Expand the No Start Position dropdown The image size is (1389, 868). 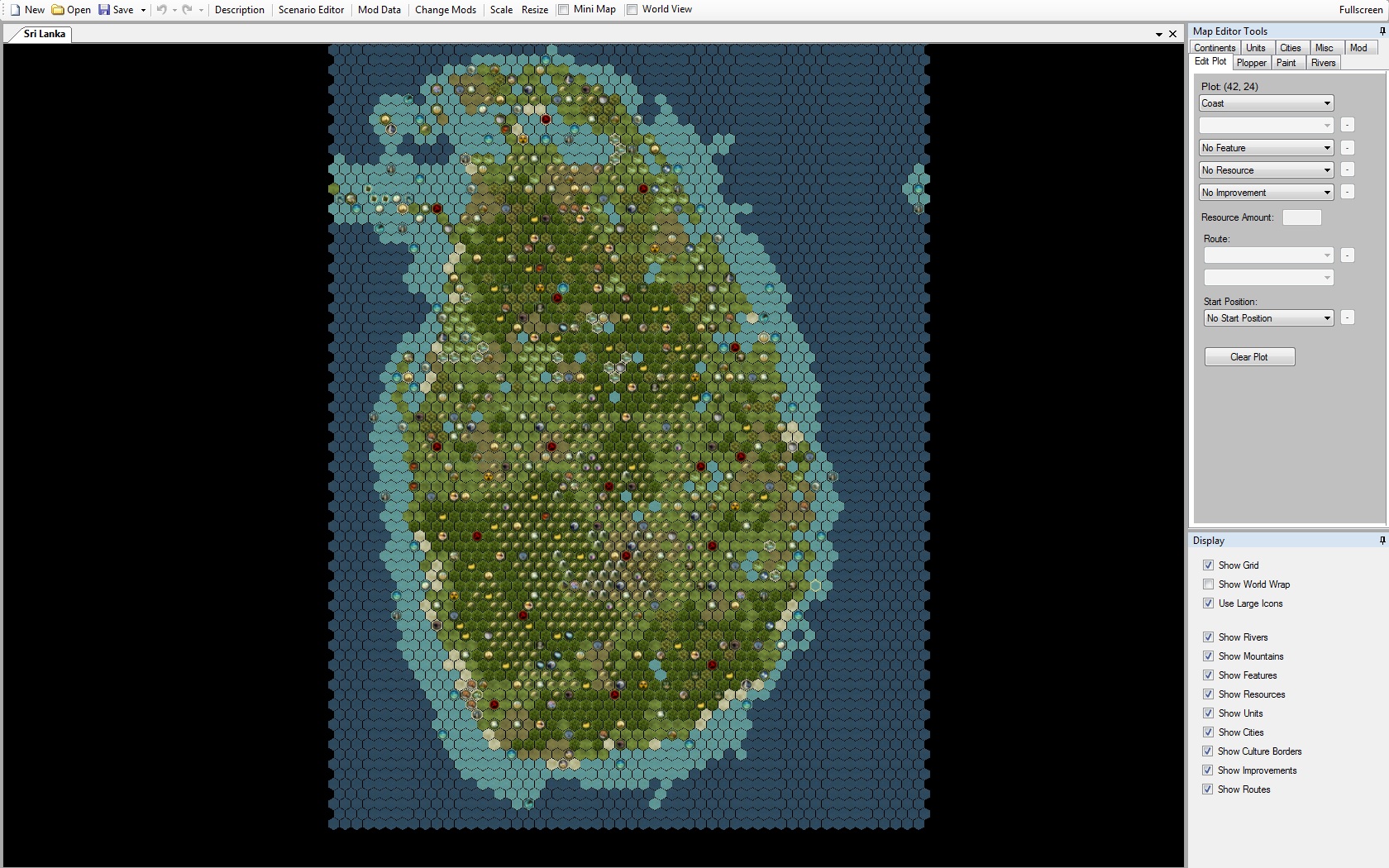[1268, 318]
